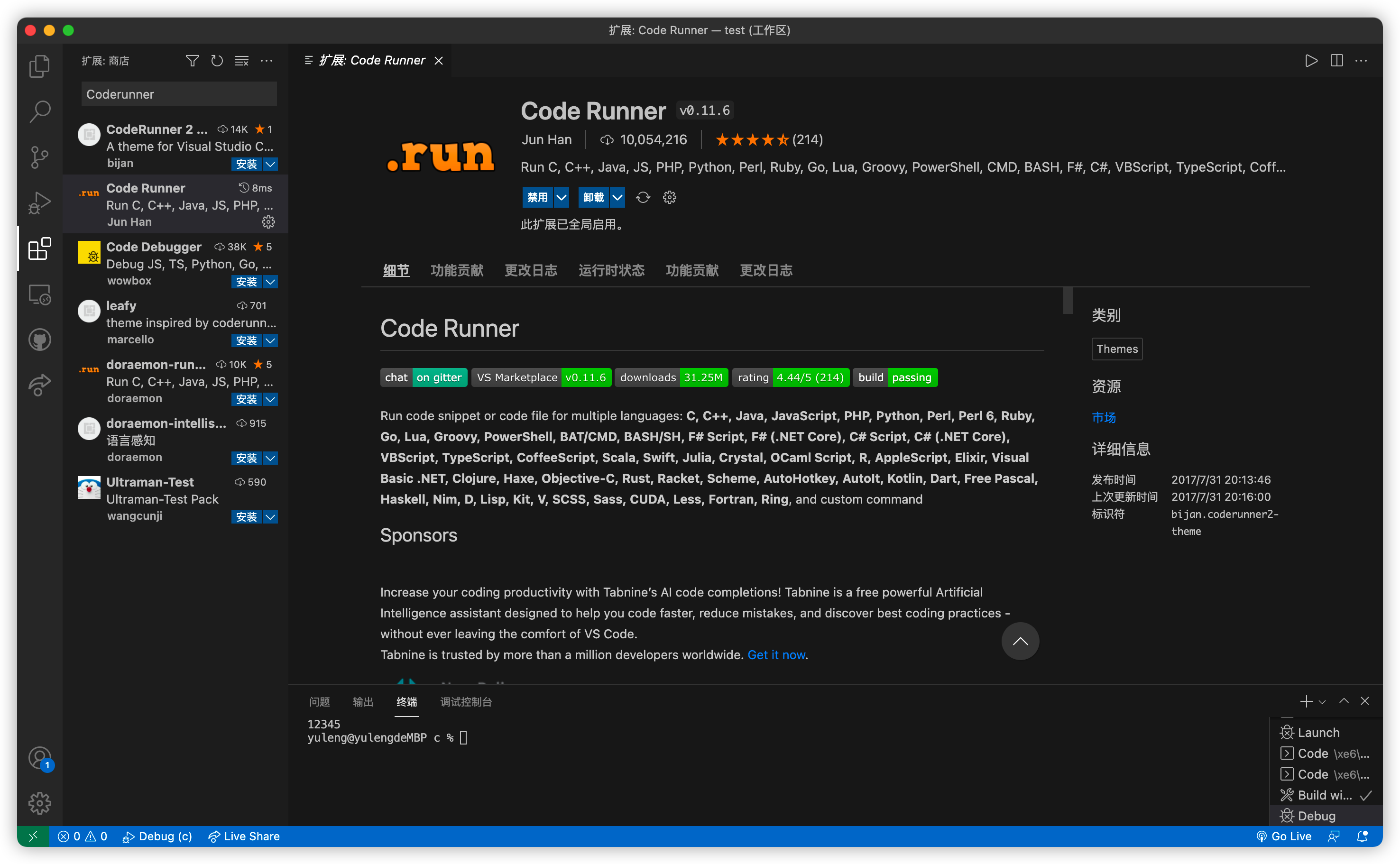Run the file with the play icon
The height and width of the screenshot is (864, 1400).
tap(1311, 61)
